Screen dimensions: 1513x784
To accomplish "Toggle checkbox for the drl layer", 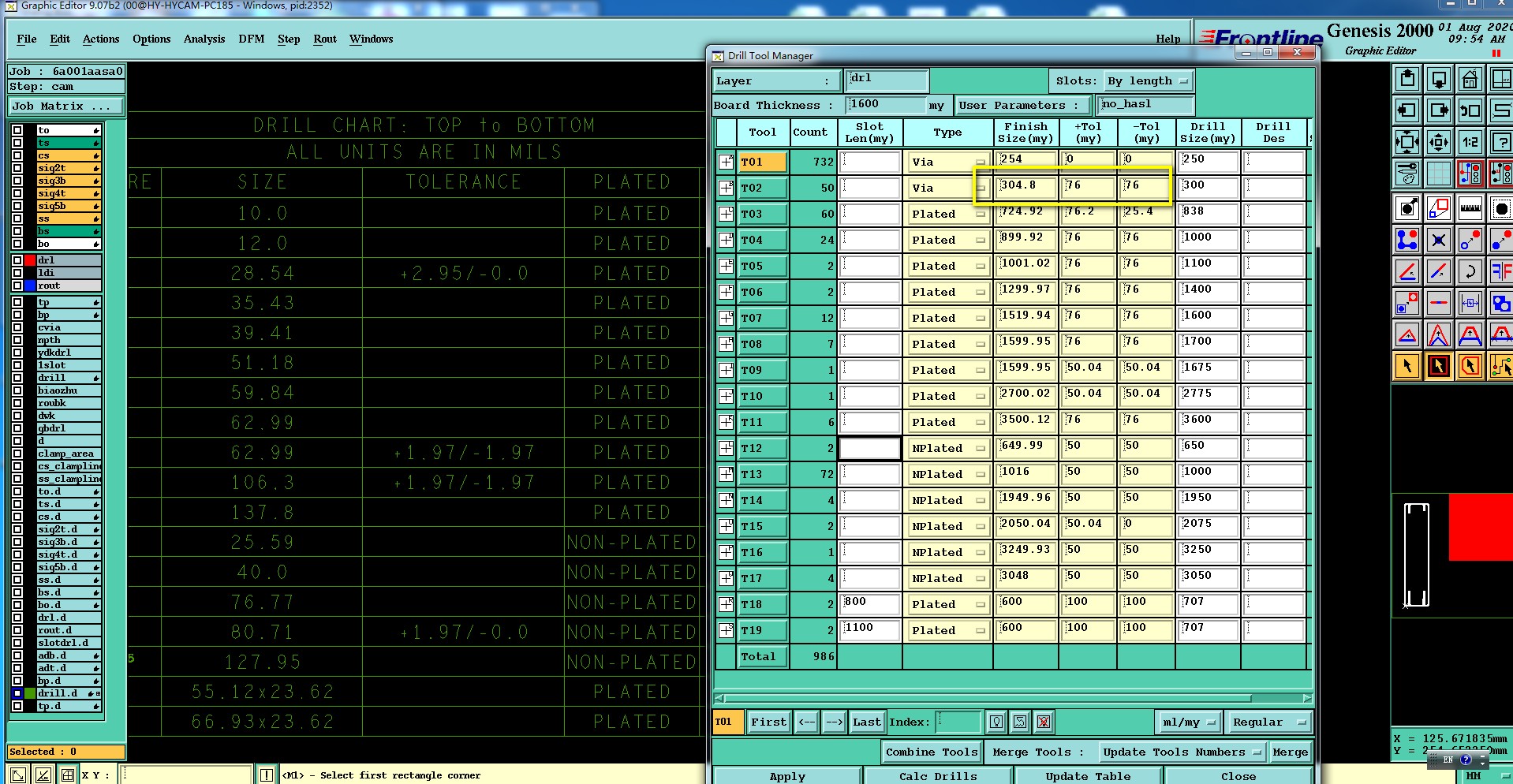I will [x=17, y=260].
